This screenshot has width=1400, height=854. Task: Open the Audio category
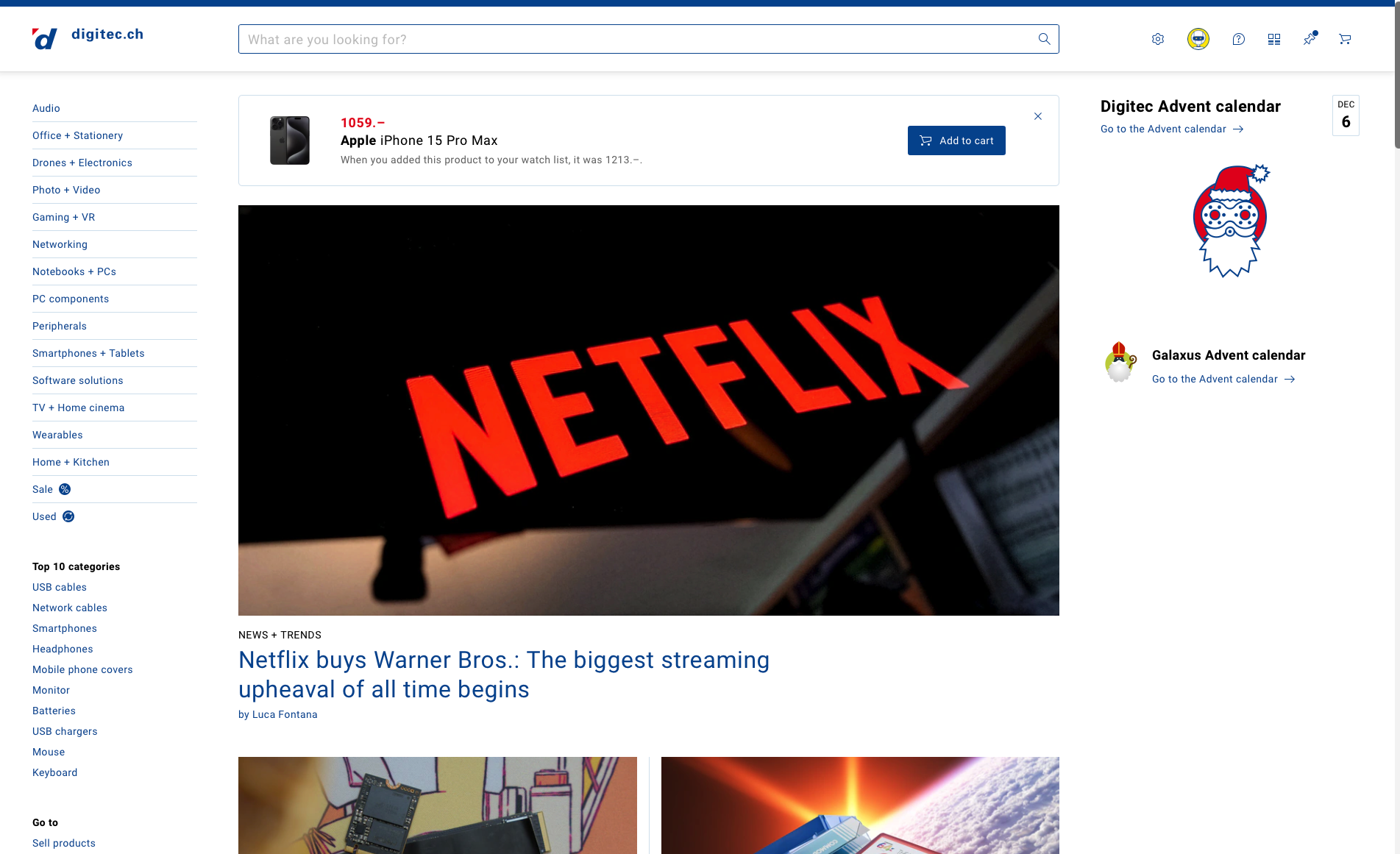click(46, 108)
